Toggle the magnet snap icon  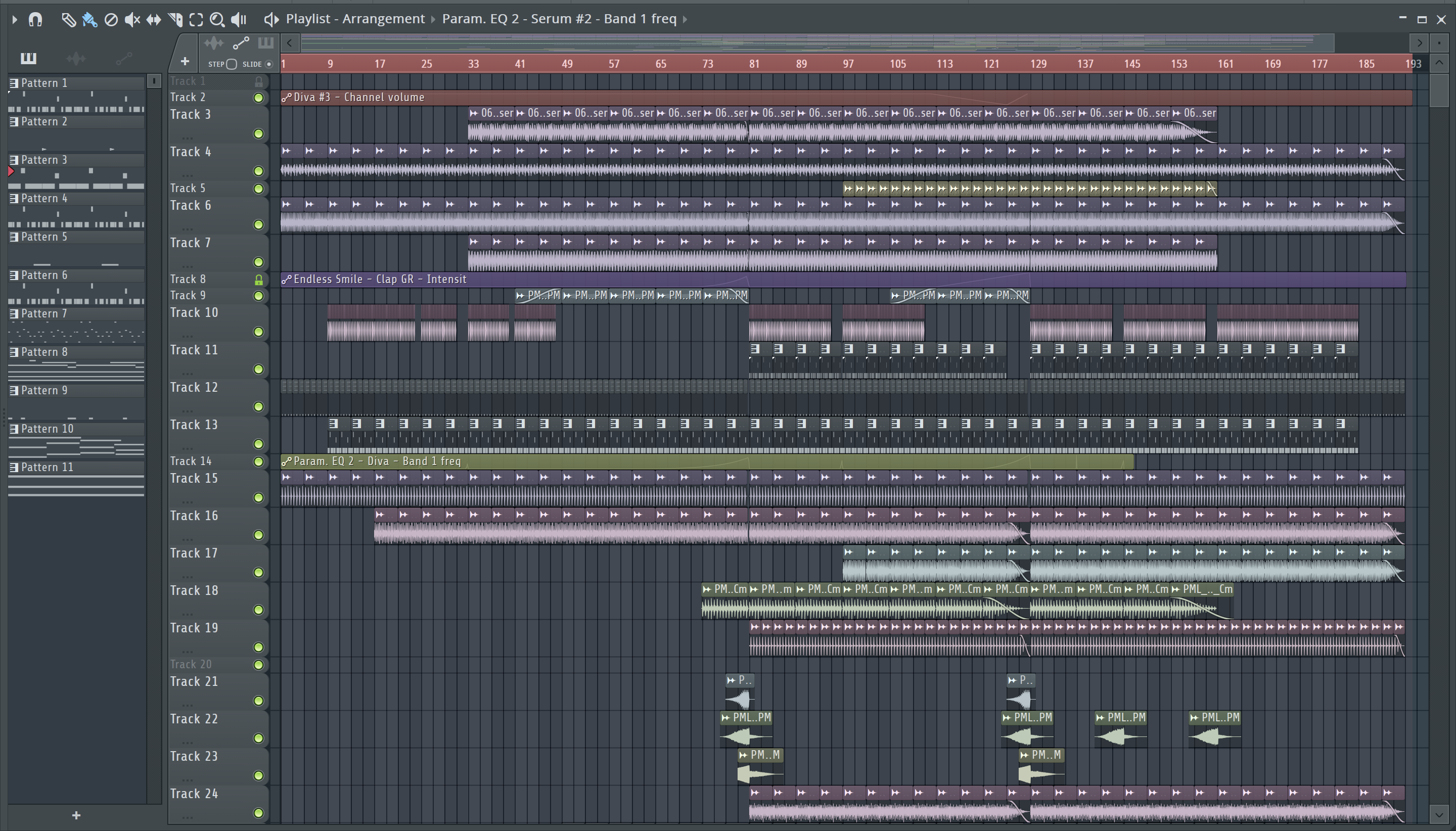pyautogui.click(x=35, y=20)
